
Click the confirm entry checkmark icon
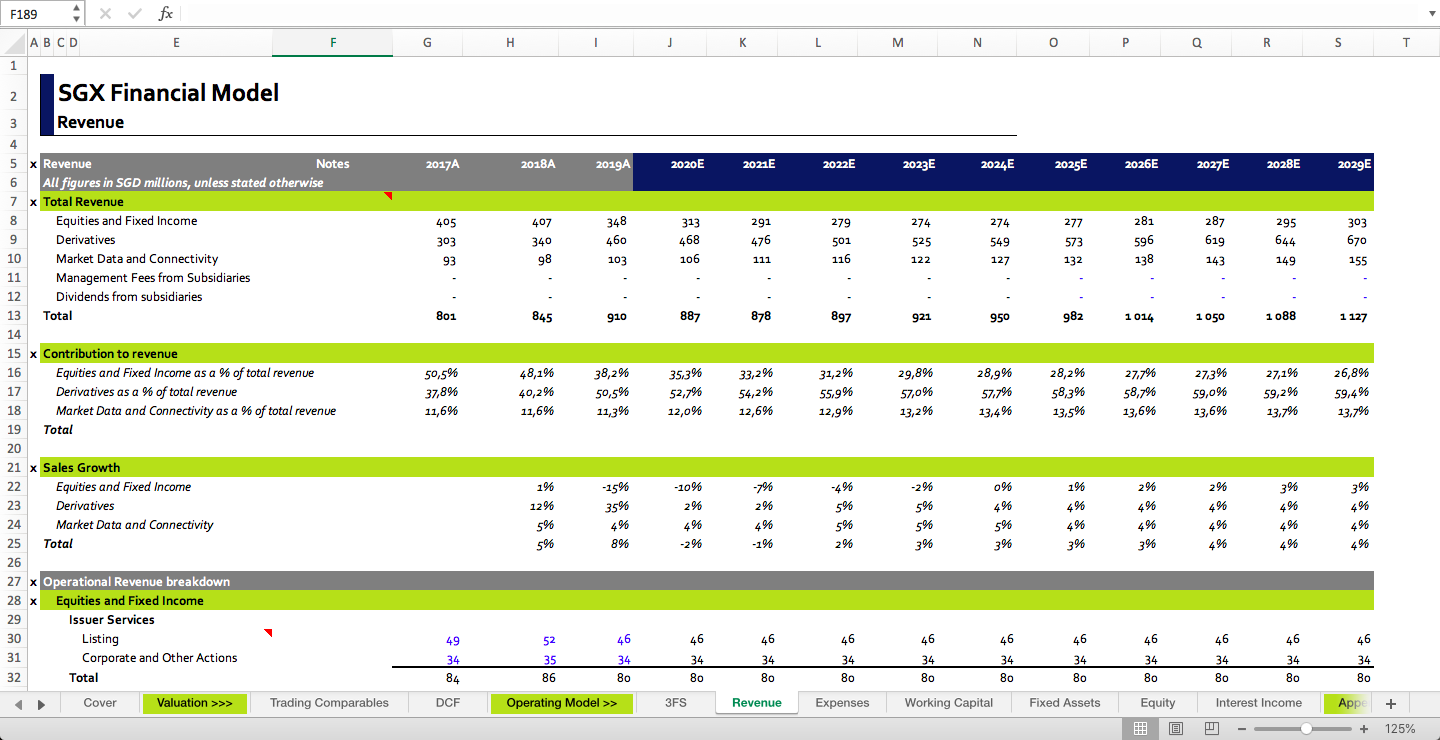click(135, 14)
